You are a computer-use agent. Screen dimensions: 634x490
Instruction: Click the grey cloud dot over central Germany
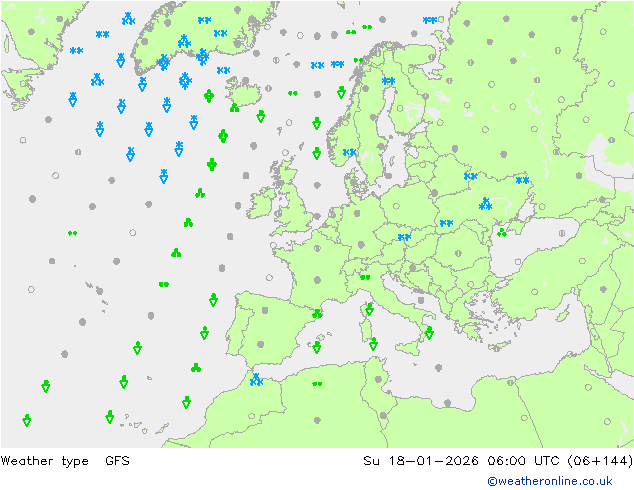tap(361, 245)
